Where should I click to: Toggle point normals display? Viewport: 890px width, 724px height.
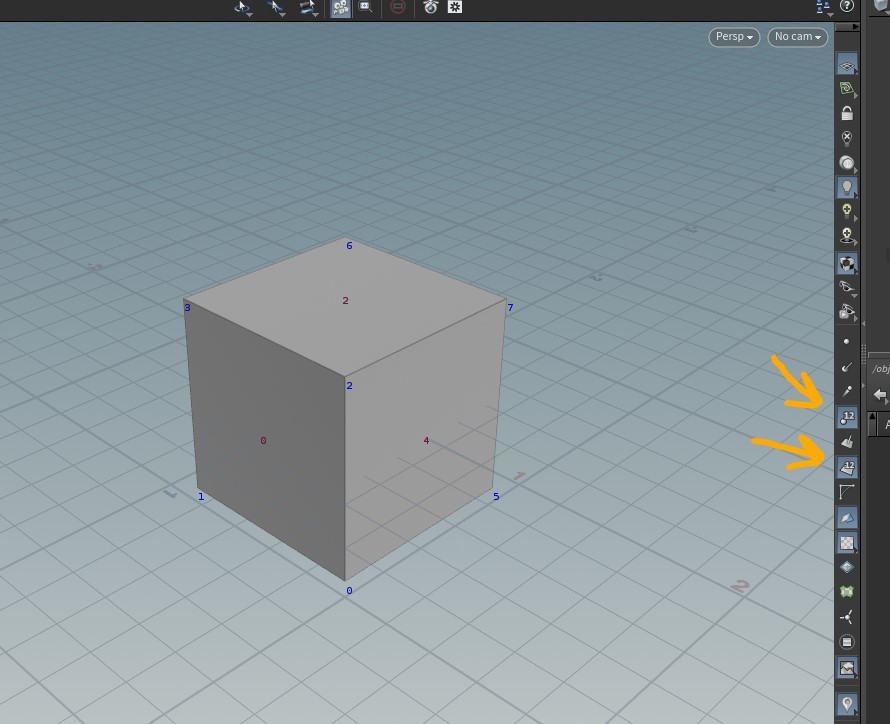click(847, 367)
